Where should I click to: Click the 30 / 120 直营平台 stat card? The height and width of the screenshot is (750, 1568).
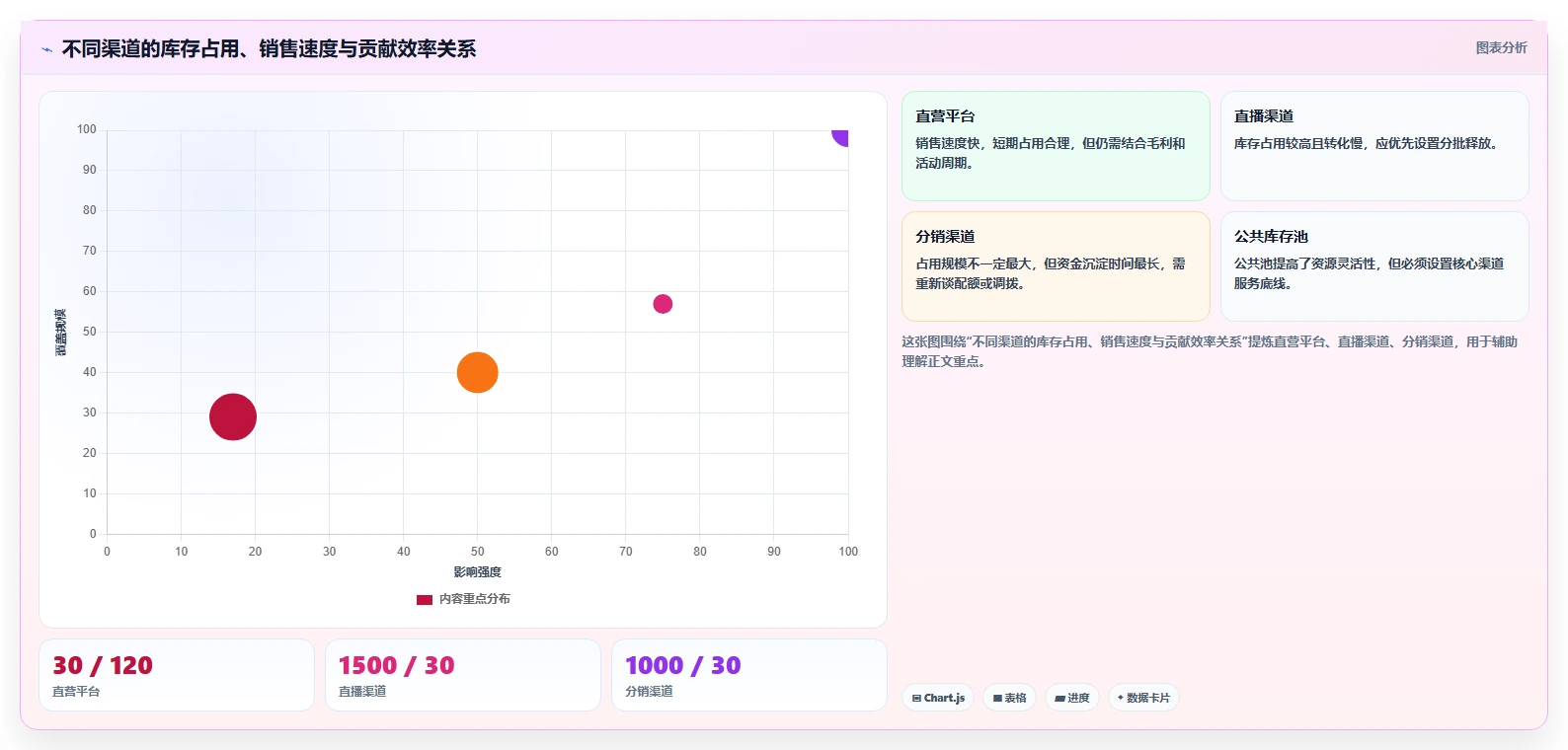coord(177,675)
